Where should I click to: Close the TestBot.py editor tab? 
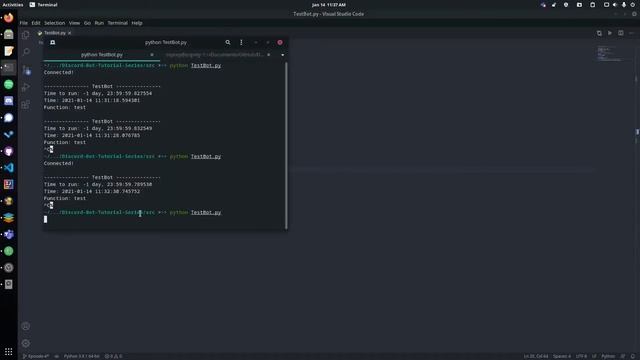click(69, 33)
